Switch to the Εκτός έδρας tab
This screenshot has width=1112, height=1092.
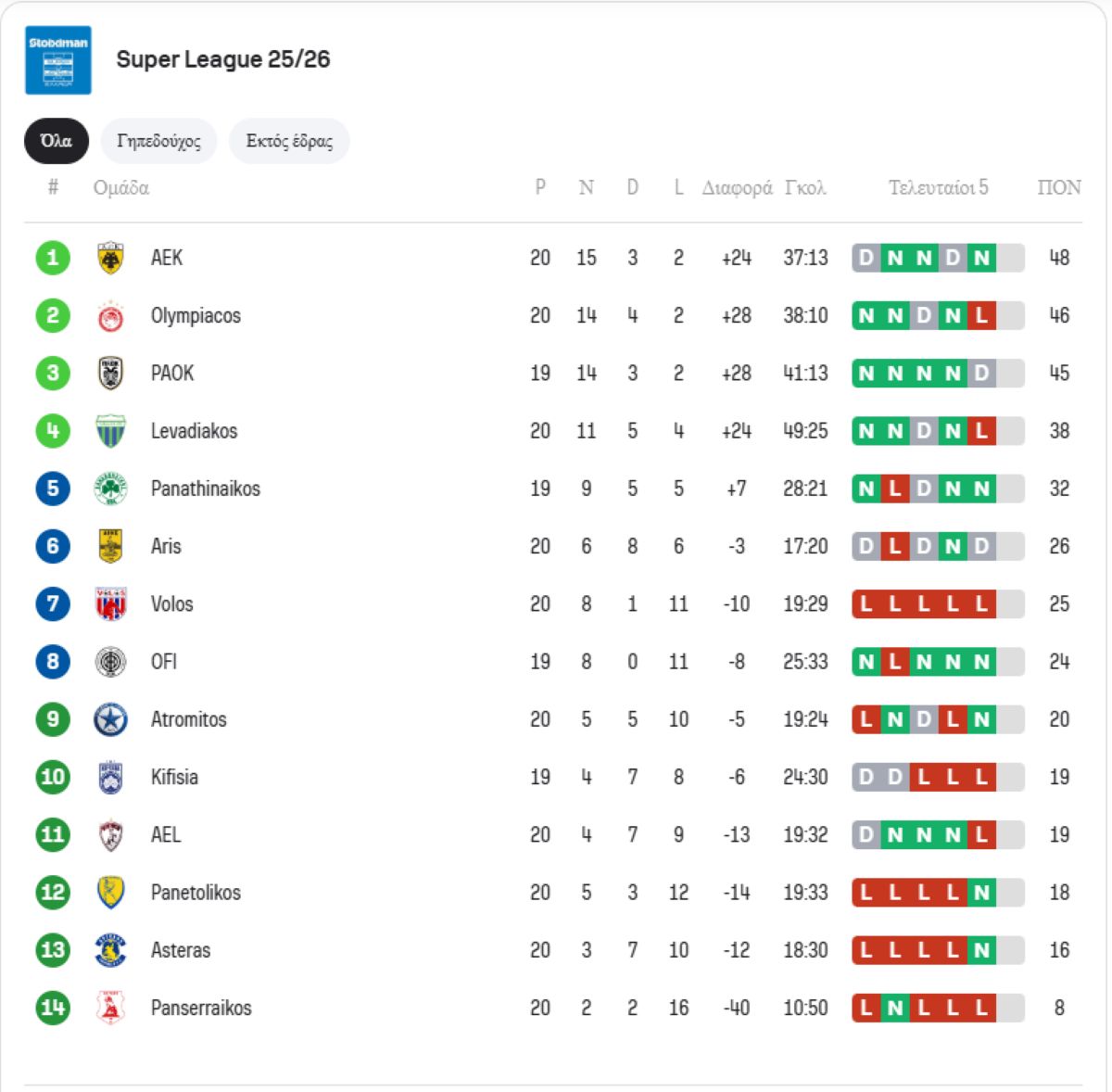click(x=289, y=141)
